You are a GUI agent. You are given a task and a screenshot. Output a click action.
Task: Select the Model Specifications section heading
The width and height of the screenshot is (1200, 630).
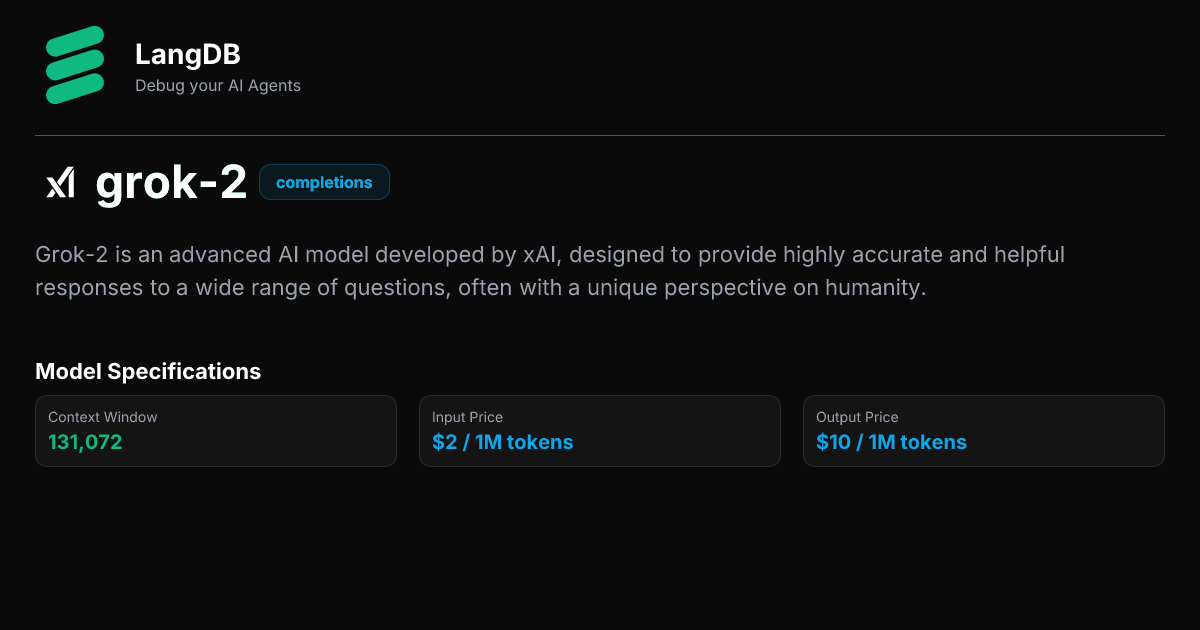coord(148,371)
